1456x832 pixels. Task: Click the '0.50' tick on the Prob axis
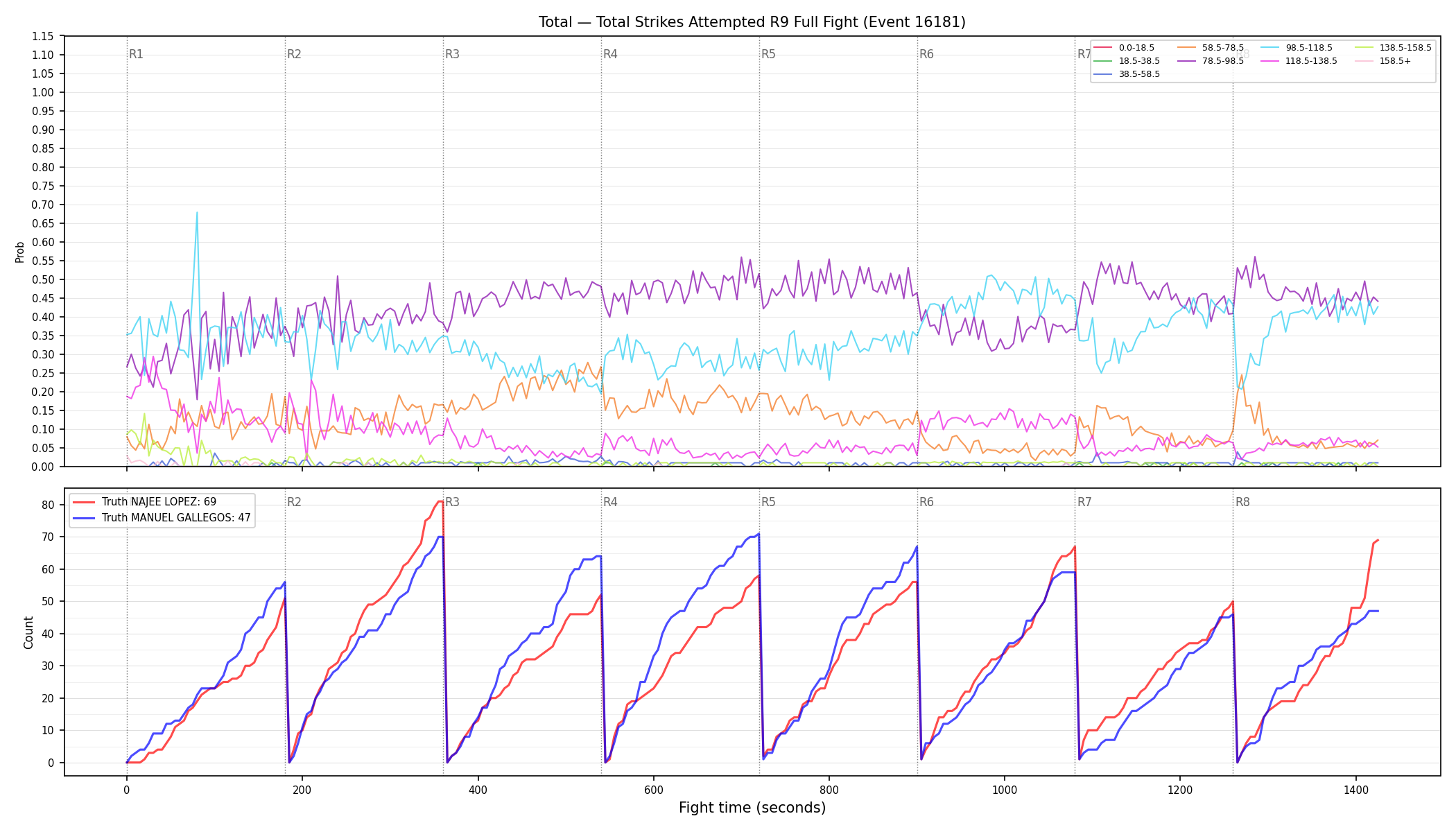click(x=43, y=279)
